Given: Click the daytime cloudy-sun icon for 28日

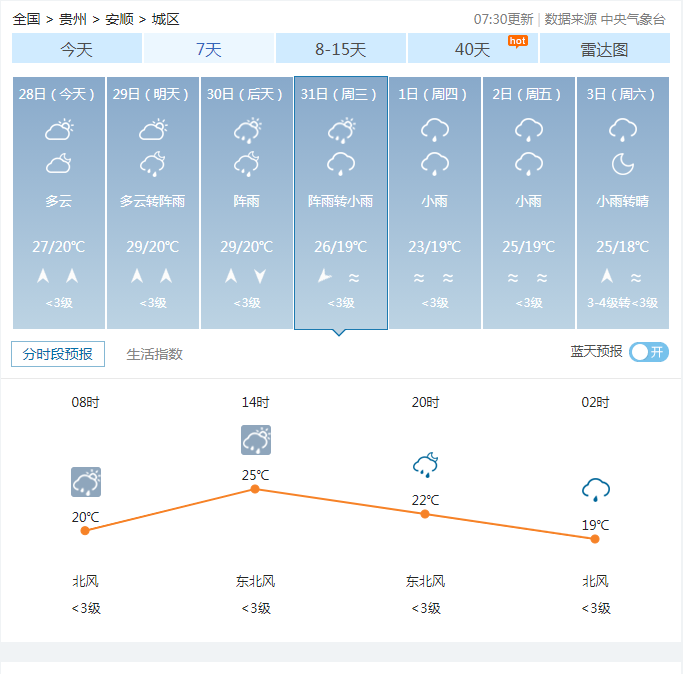Looking at the screenshot, I should [59, 129].
